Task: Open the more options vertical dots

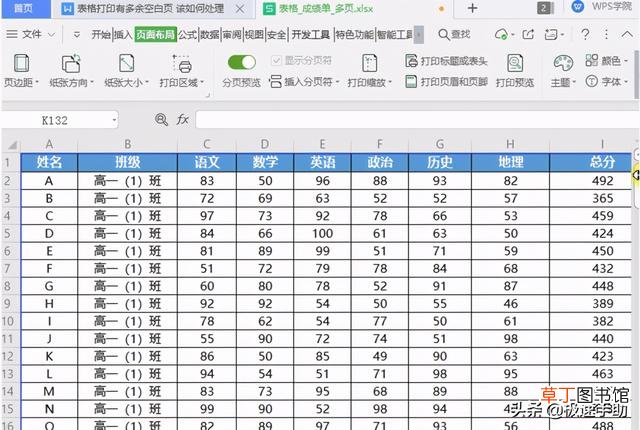Action: click(x=606, y=34)
